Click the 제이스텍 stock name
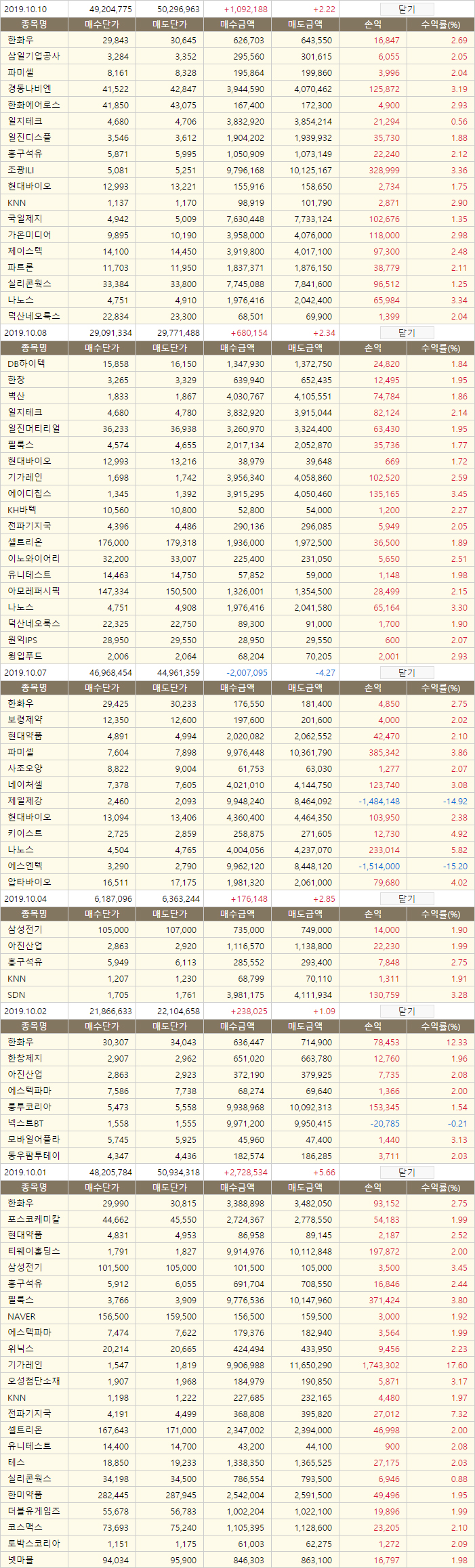 (24, 251)
